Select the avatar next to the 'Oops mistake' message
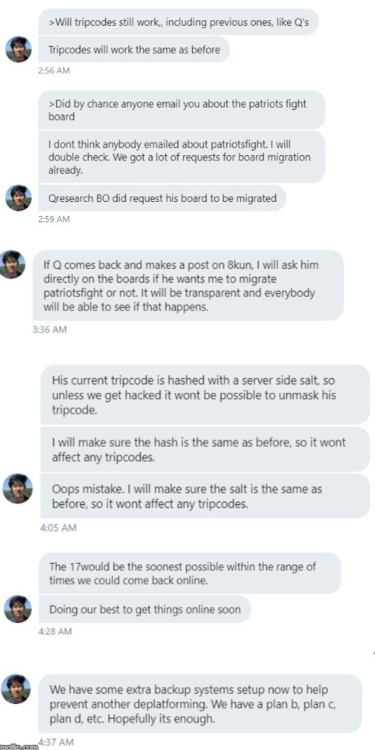 [18, 488]
